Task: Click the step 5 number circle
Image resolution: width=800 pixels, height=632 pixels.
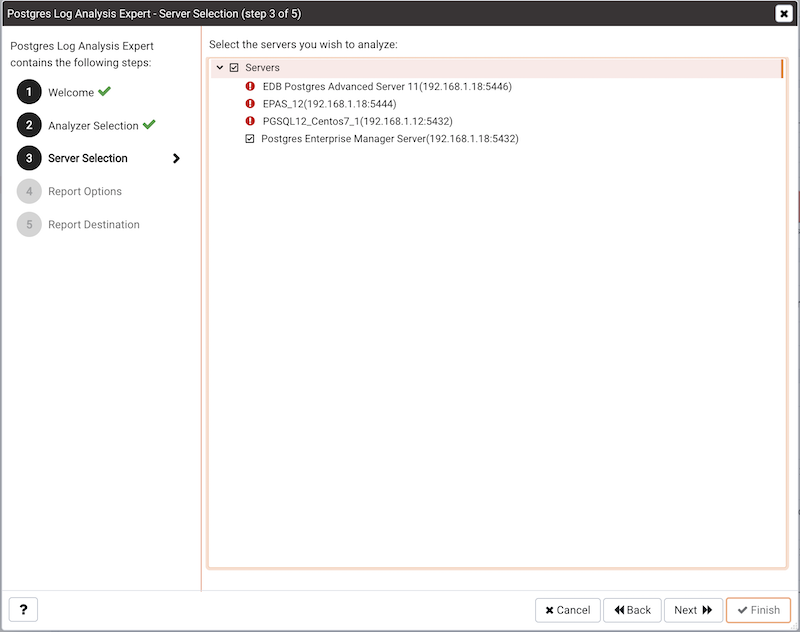Action: 29,224
